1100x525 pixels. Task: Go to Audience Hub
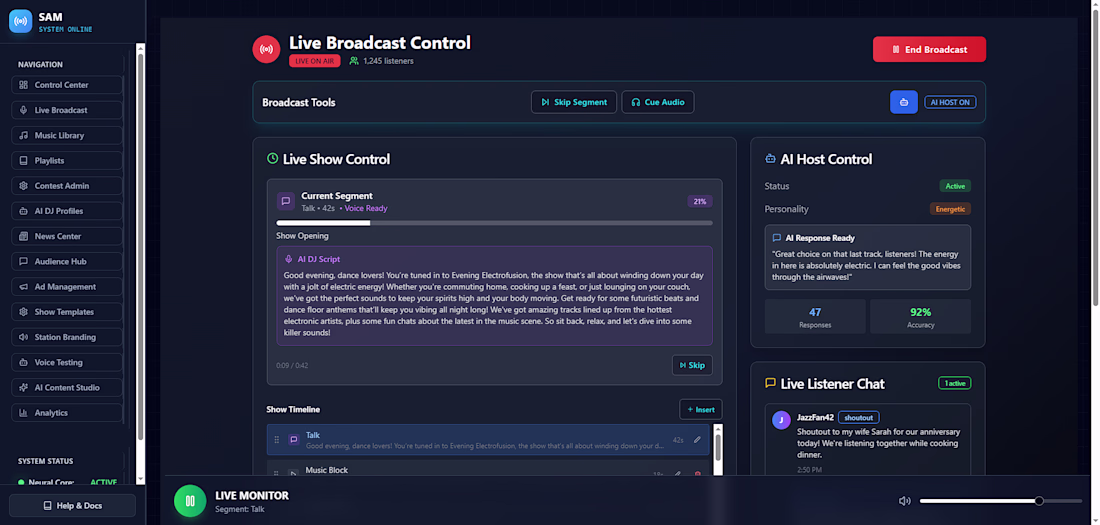pos(67,262)
